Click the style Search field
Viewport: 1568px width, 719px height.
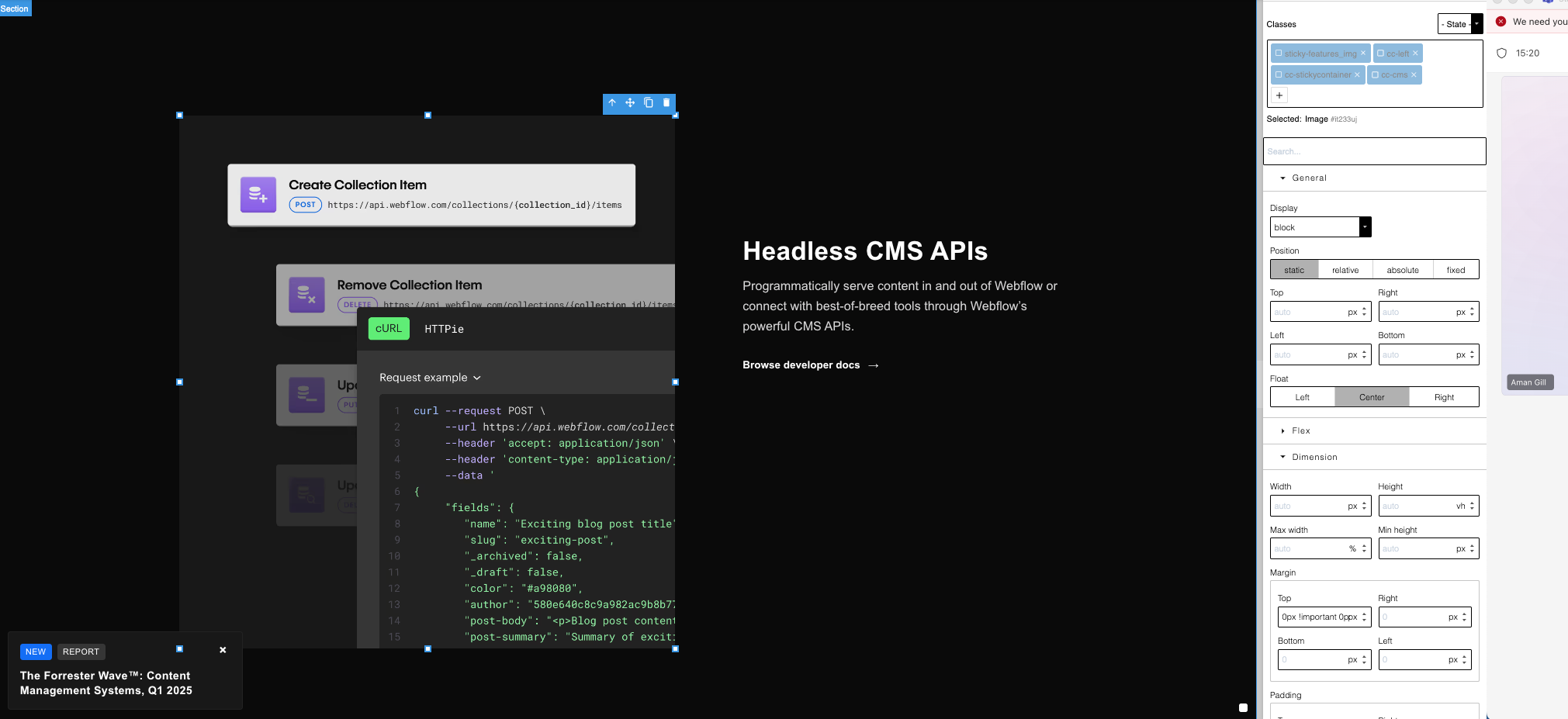click(x=1374, y=151)
